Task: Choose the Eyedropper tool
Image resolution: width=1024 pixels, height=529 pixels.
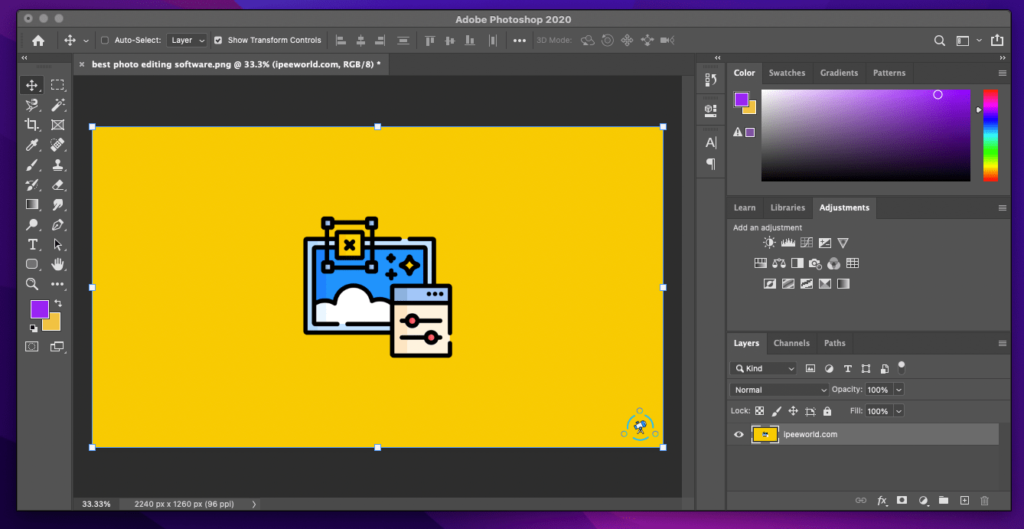Action: tap(31, 144)
